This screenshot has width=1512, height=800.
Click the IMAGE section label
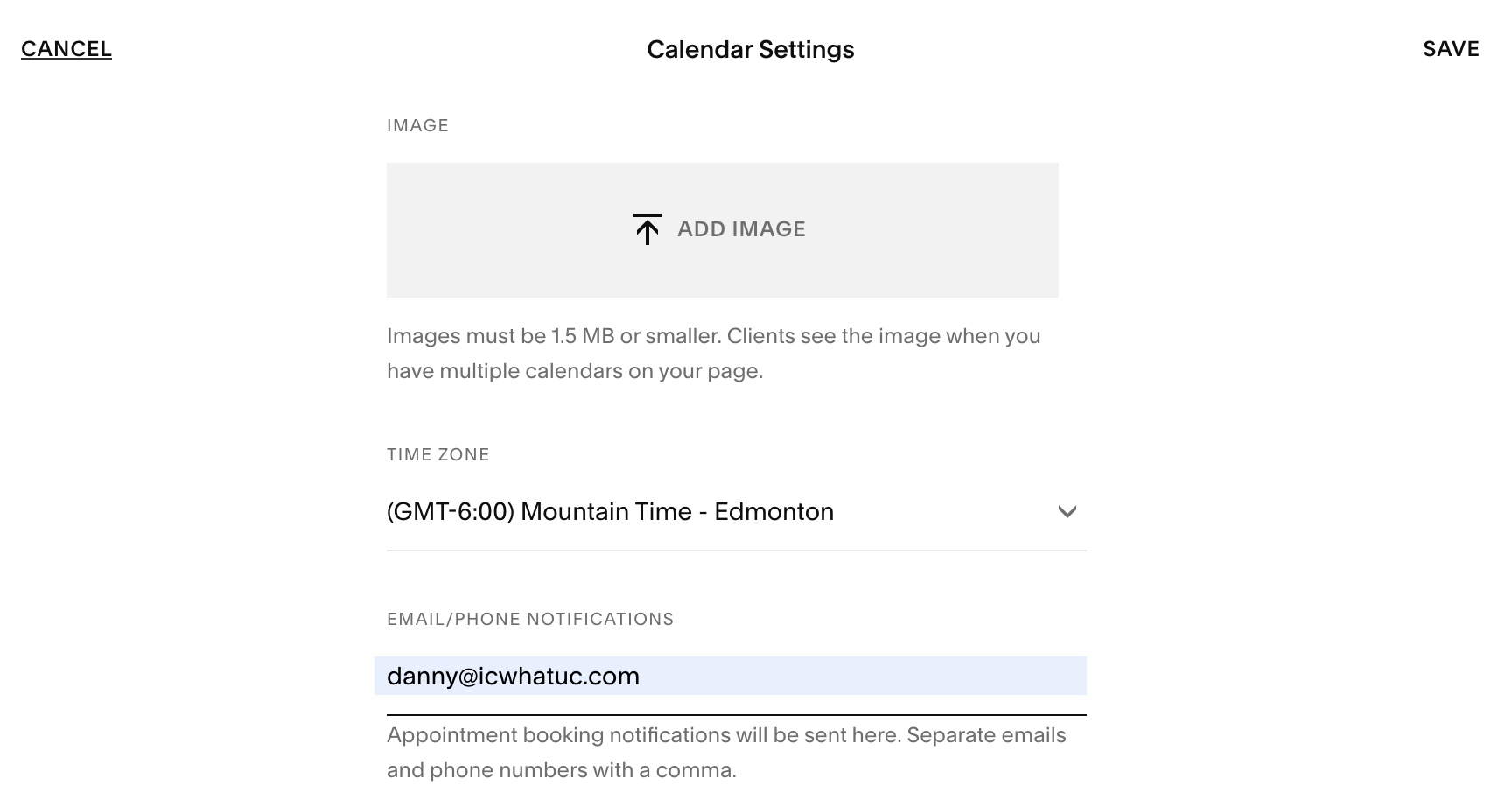pyautogui.click(x=417, y=125)
